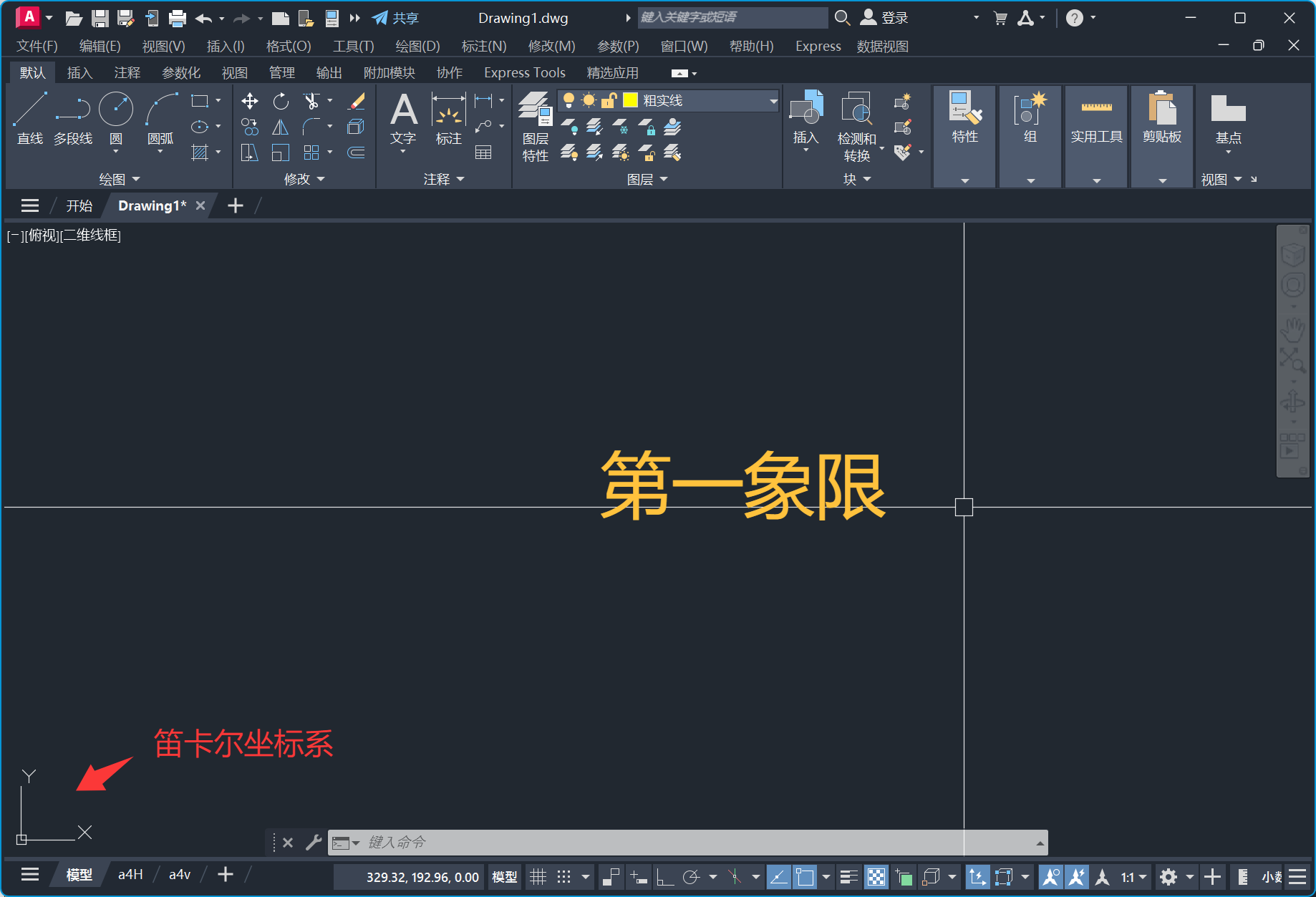
Task: Click the 共享 (Share) button
Action: click(x=395, y=18)
